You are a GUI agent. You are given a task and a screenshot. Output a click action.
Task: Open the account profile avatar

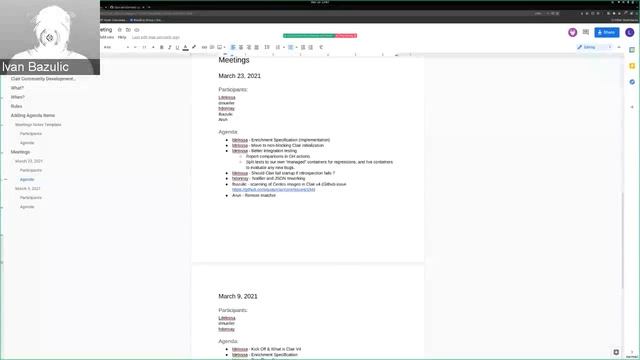pos(629,32)
